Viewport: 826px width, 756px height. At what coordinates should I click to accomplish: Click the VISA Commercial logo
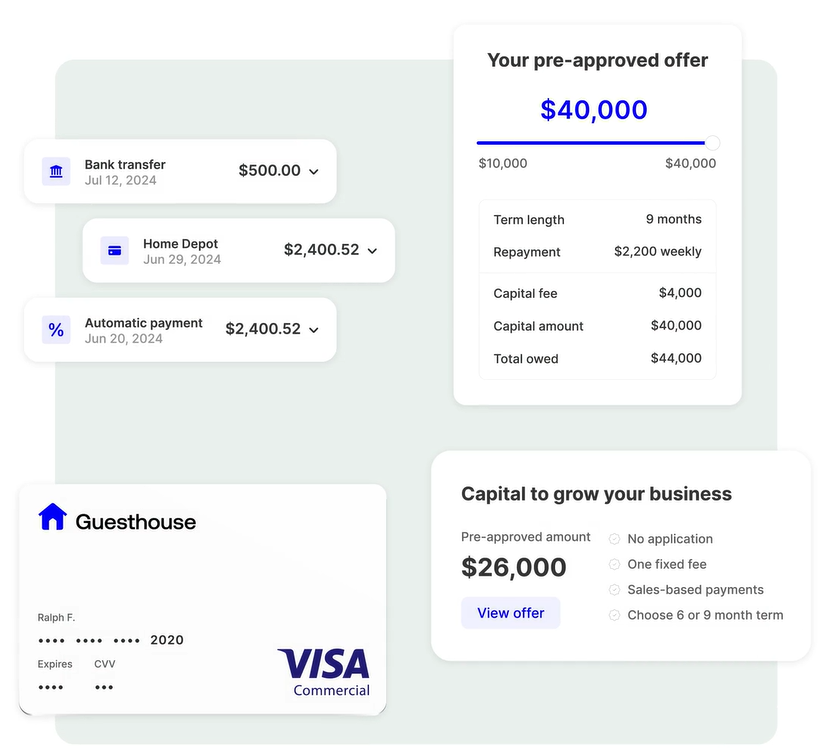[324, 672]
